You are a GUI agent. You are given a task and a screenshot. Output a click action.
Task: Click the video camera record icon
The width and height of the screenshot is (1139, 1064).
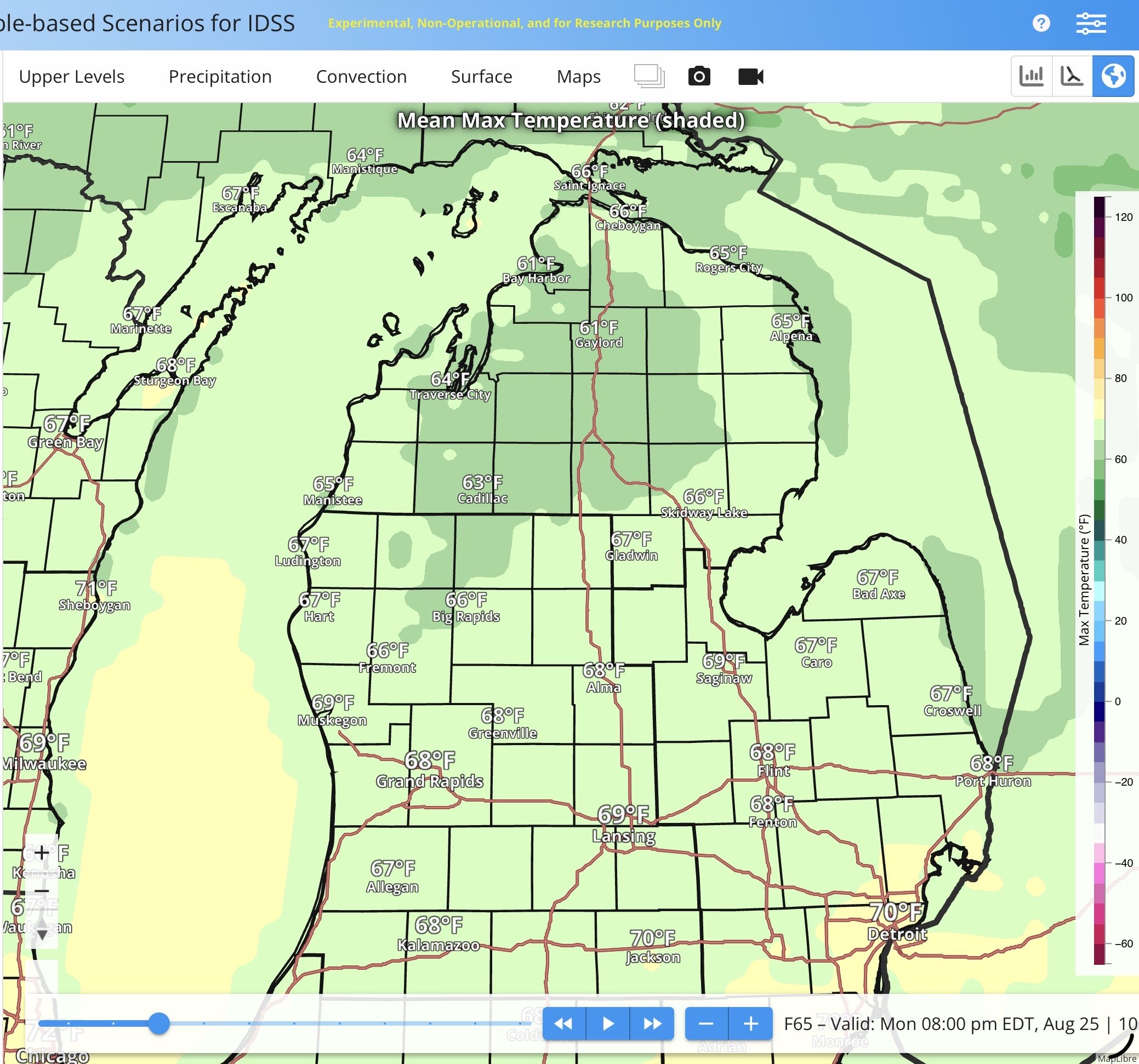coord(750,76)
